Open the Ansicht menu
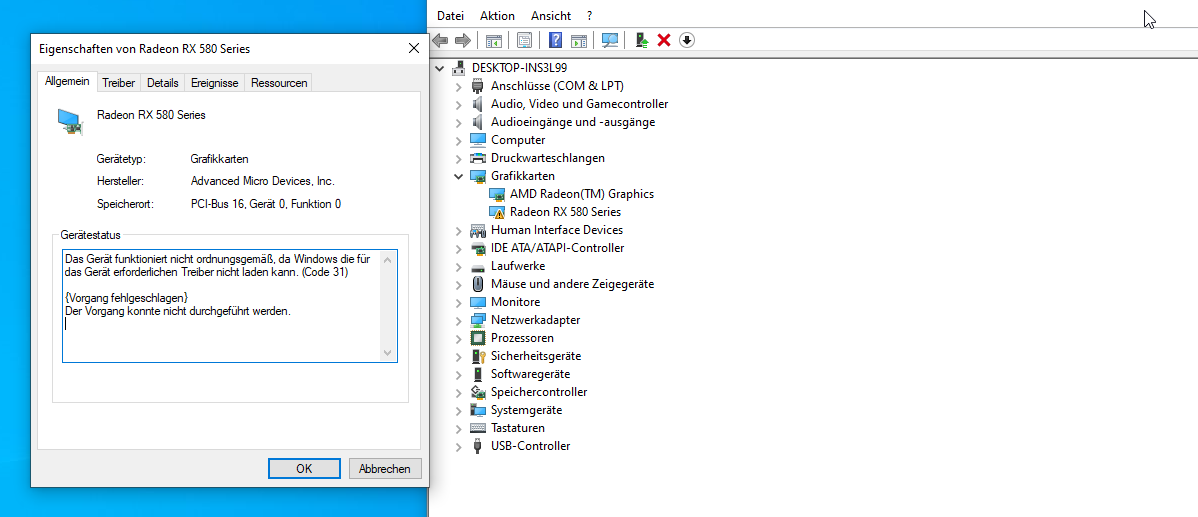 (x=551, y=15)
